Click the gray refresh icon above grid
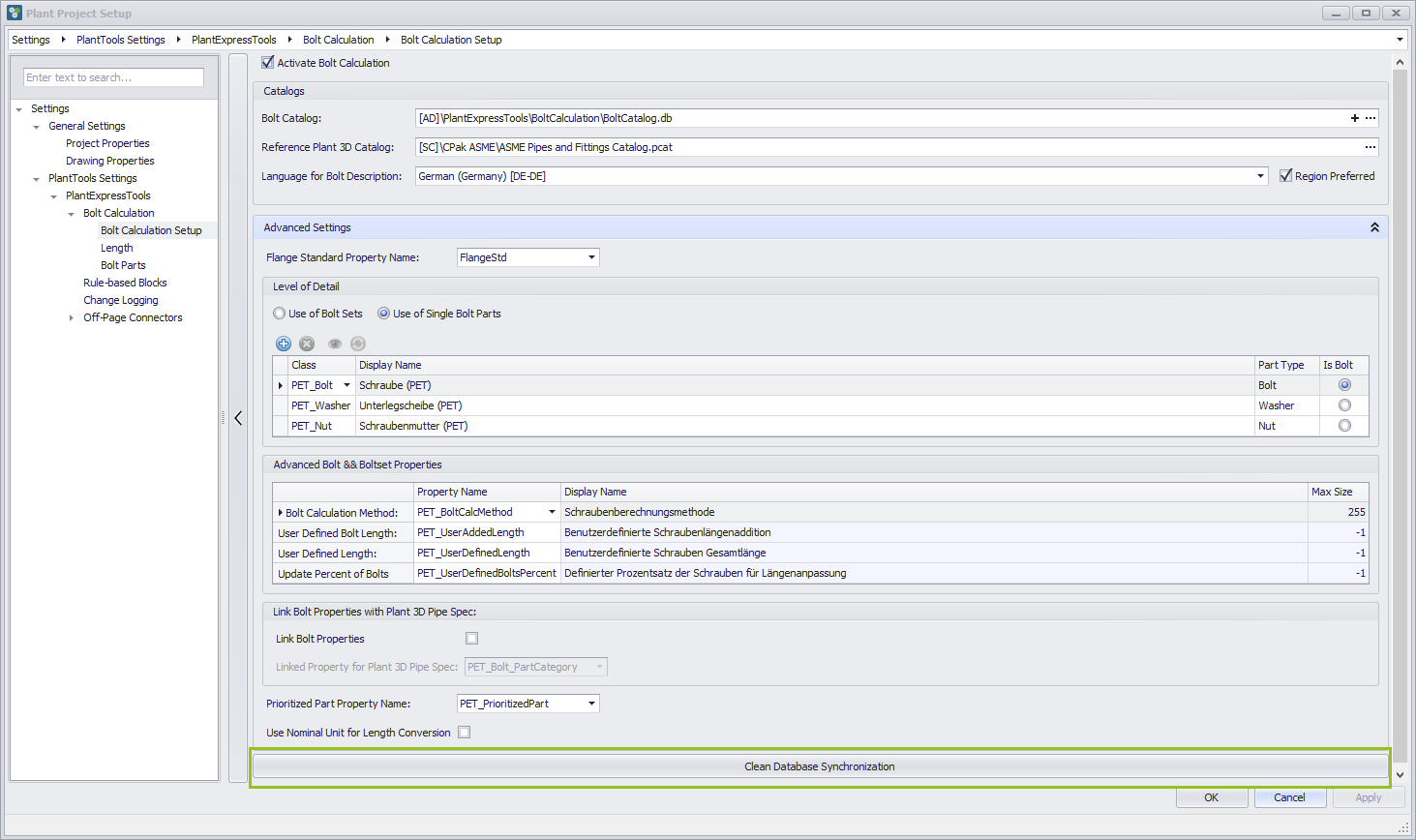Viewport: 1416px width, 840px height. click(358, 344)
